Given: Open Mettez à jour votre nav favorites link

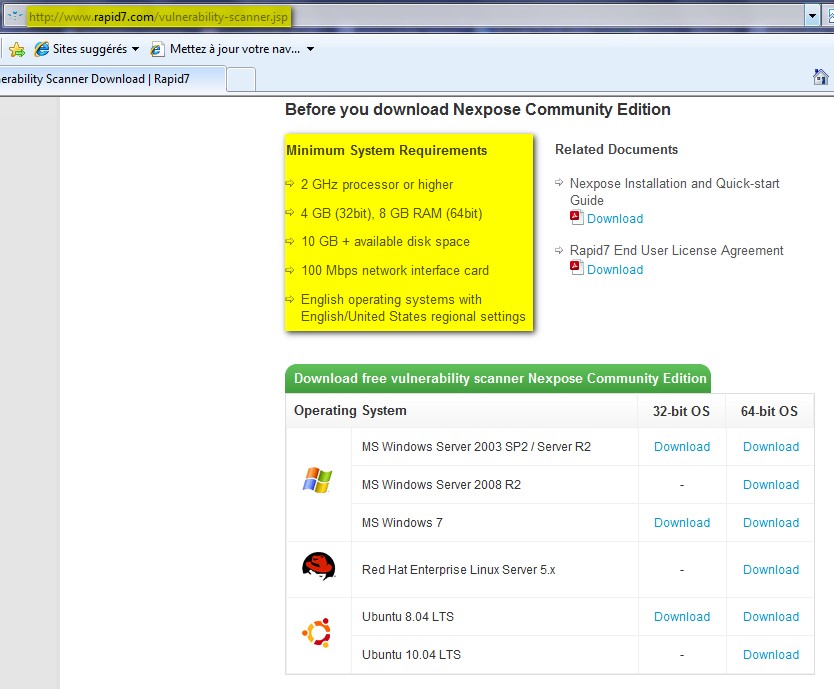Looking at the screenshot, I should 235,49.
